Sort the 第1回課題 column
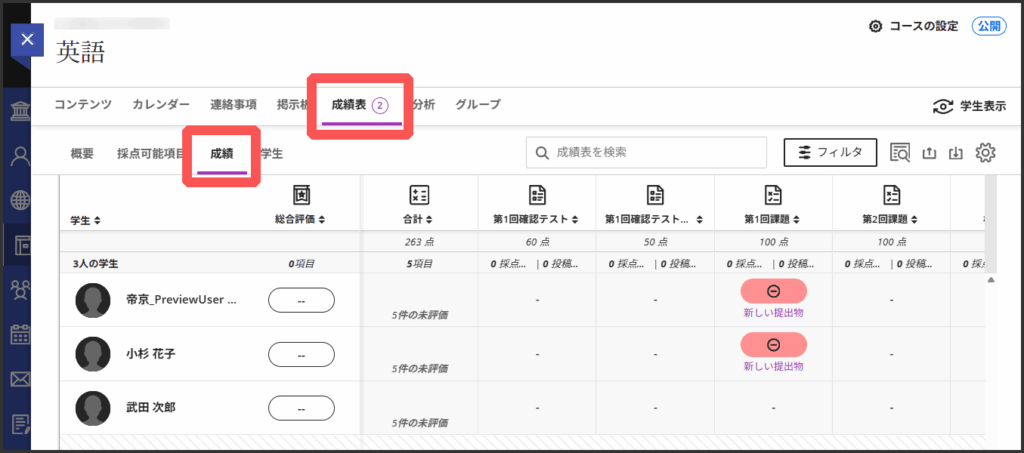Image resolution: width=1024 pixels, height=453 pixels. pos(773,218)
